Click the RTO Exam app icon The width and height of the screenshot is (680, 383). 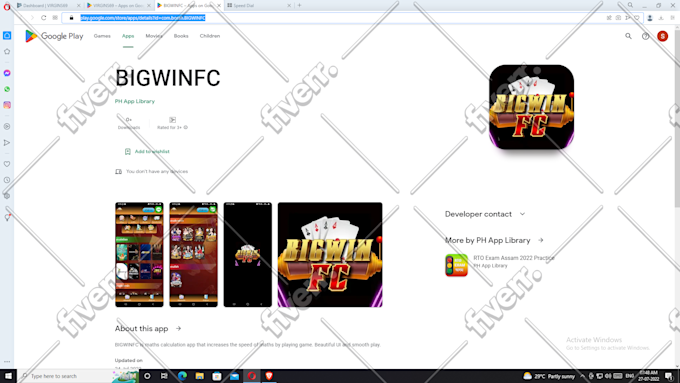point(456,265)
